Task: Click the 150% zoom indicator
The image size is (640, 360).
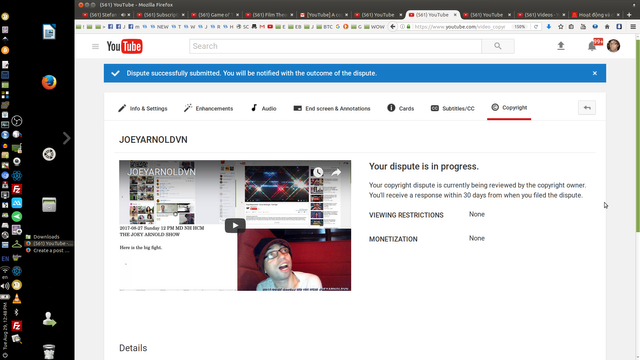Action: click(x=520, y=27)
